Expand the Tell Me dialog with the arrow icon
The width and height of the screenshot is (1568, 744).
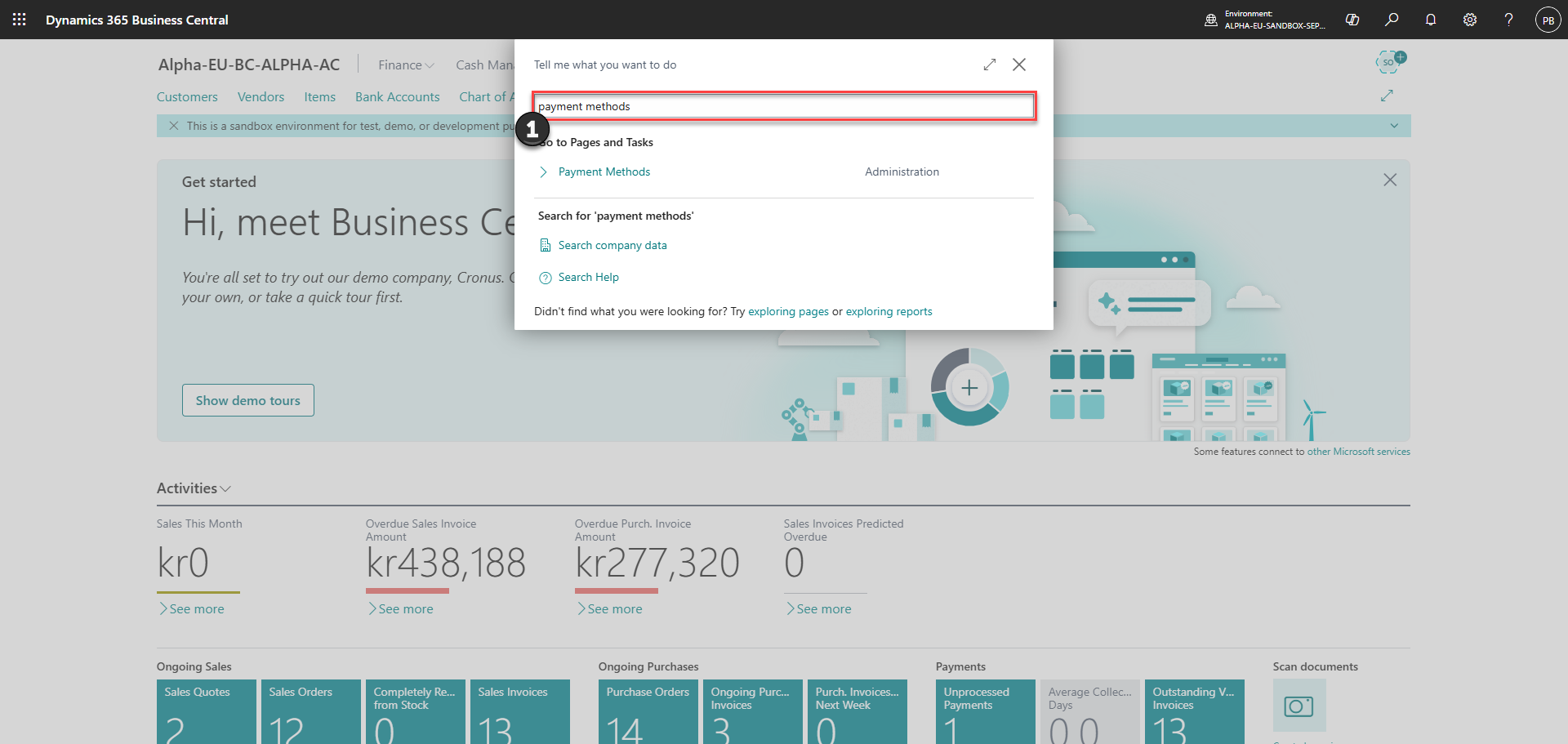pos(990,65)
